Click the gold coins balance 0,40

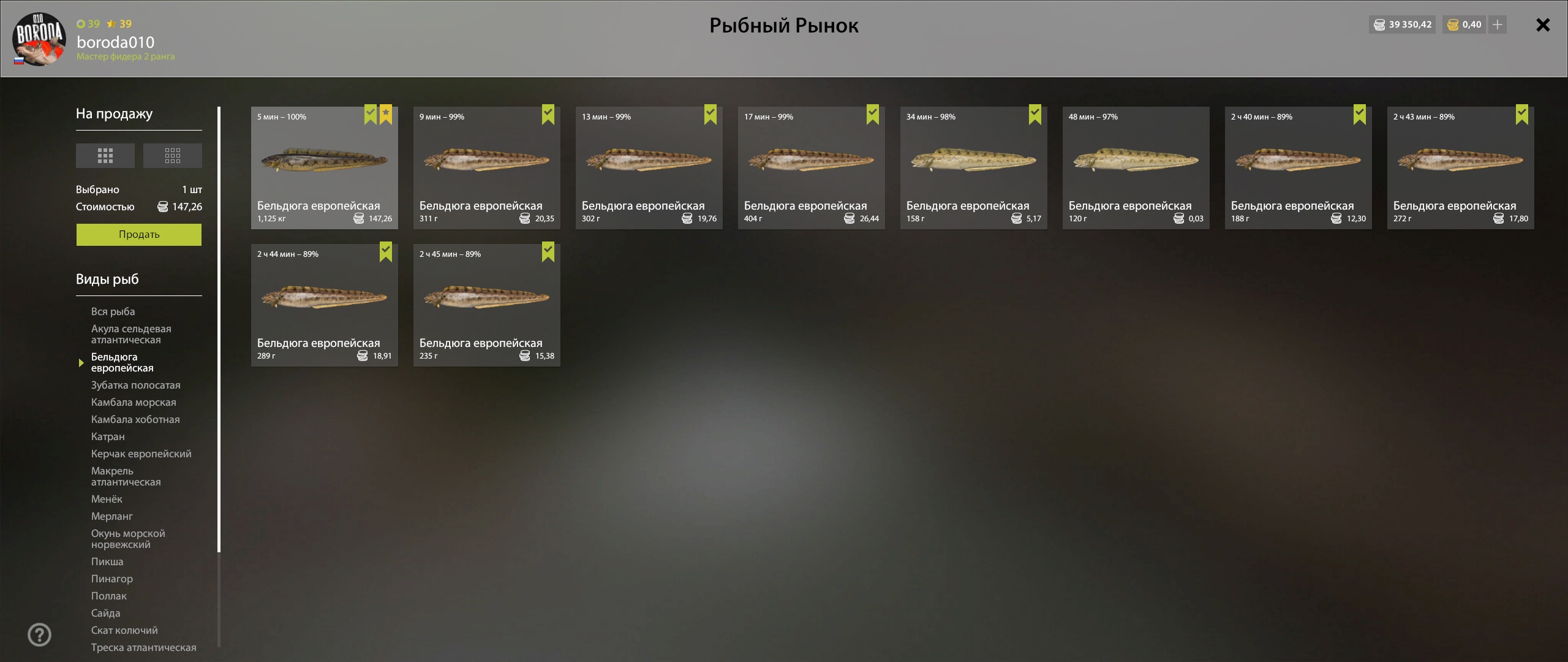coord(1464,25)
